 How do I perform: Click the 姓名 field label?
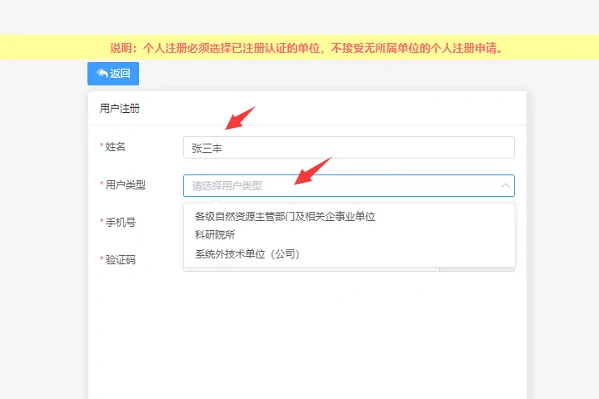115,147
